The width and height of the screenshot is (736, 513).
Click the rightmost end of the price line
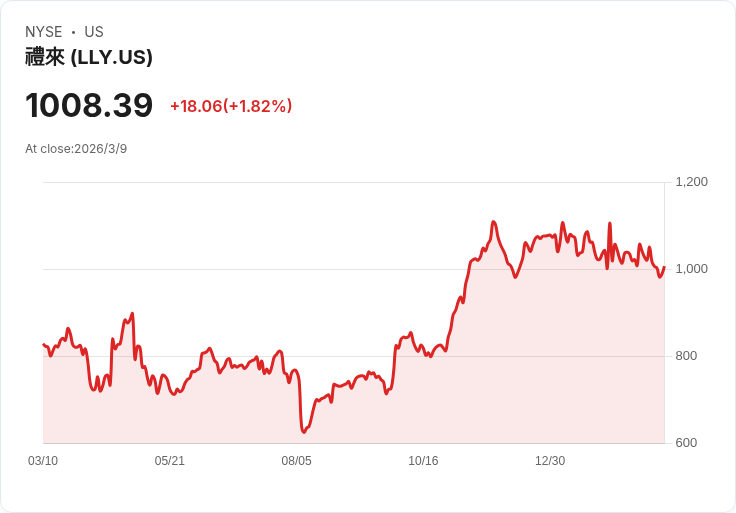(x=664, y=267)
